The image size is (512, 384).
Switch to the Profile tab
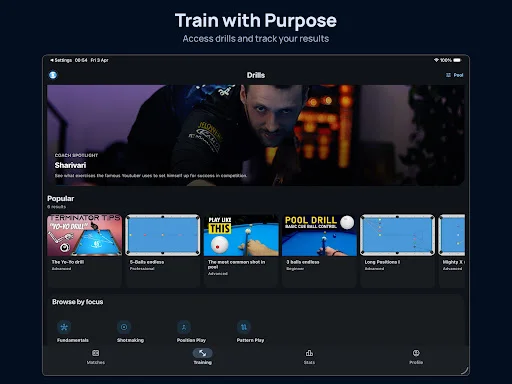416,357
